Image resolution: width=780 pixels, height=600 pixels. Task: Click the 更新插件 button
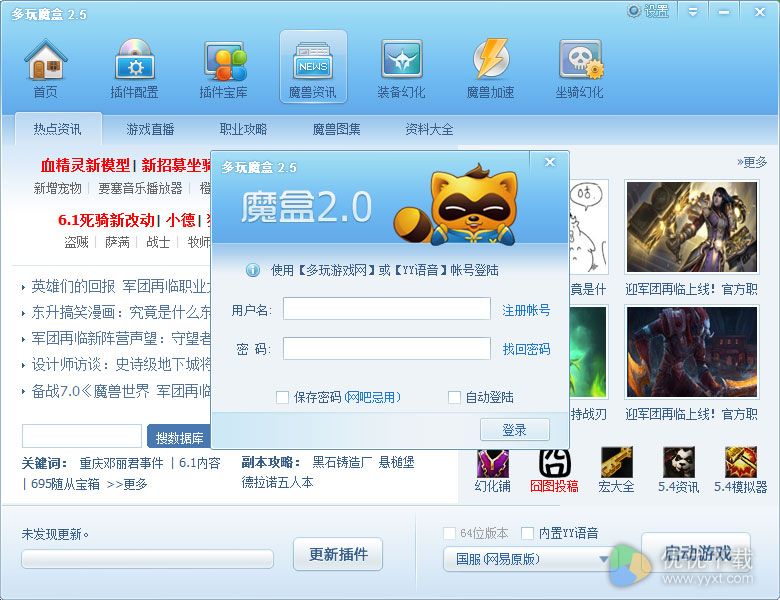pyautogui.click(x=338, y=554)
